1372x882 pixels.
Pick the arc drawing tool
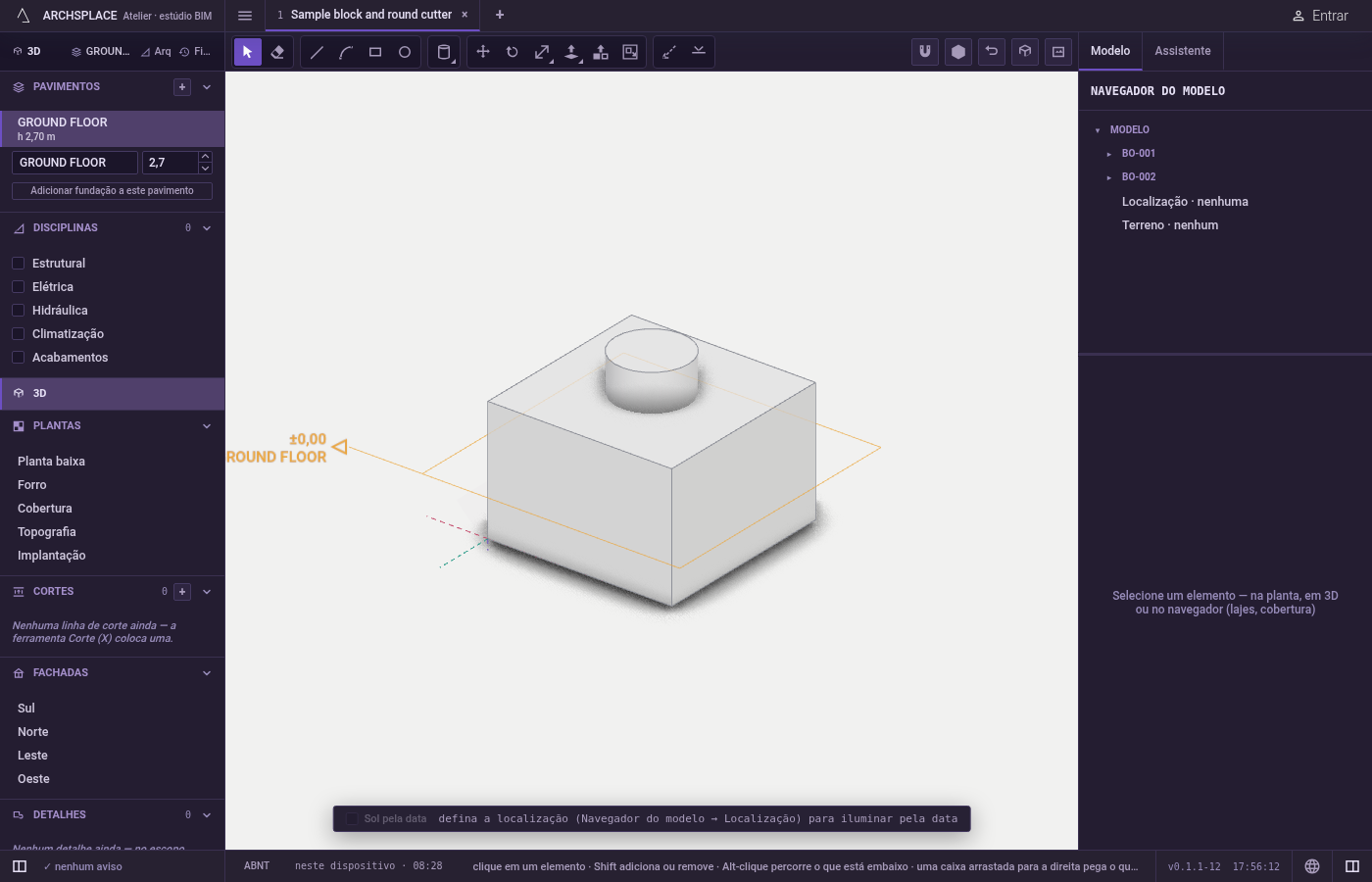point(346,52)
